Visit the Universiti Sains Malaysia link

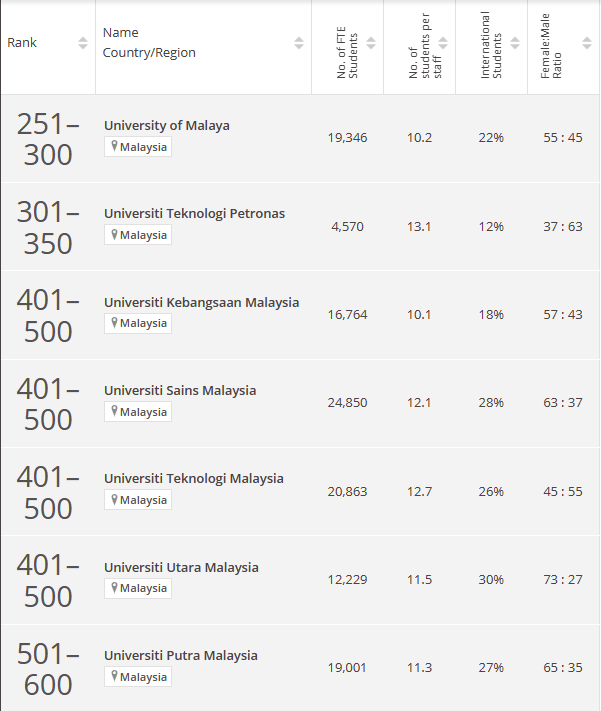[x=180, y=391]
